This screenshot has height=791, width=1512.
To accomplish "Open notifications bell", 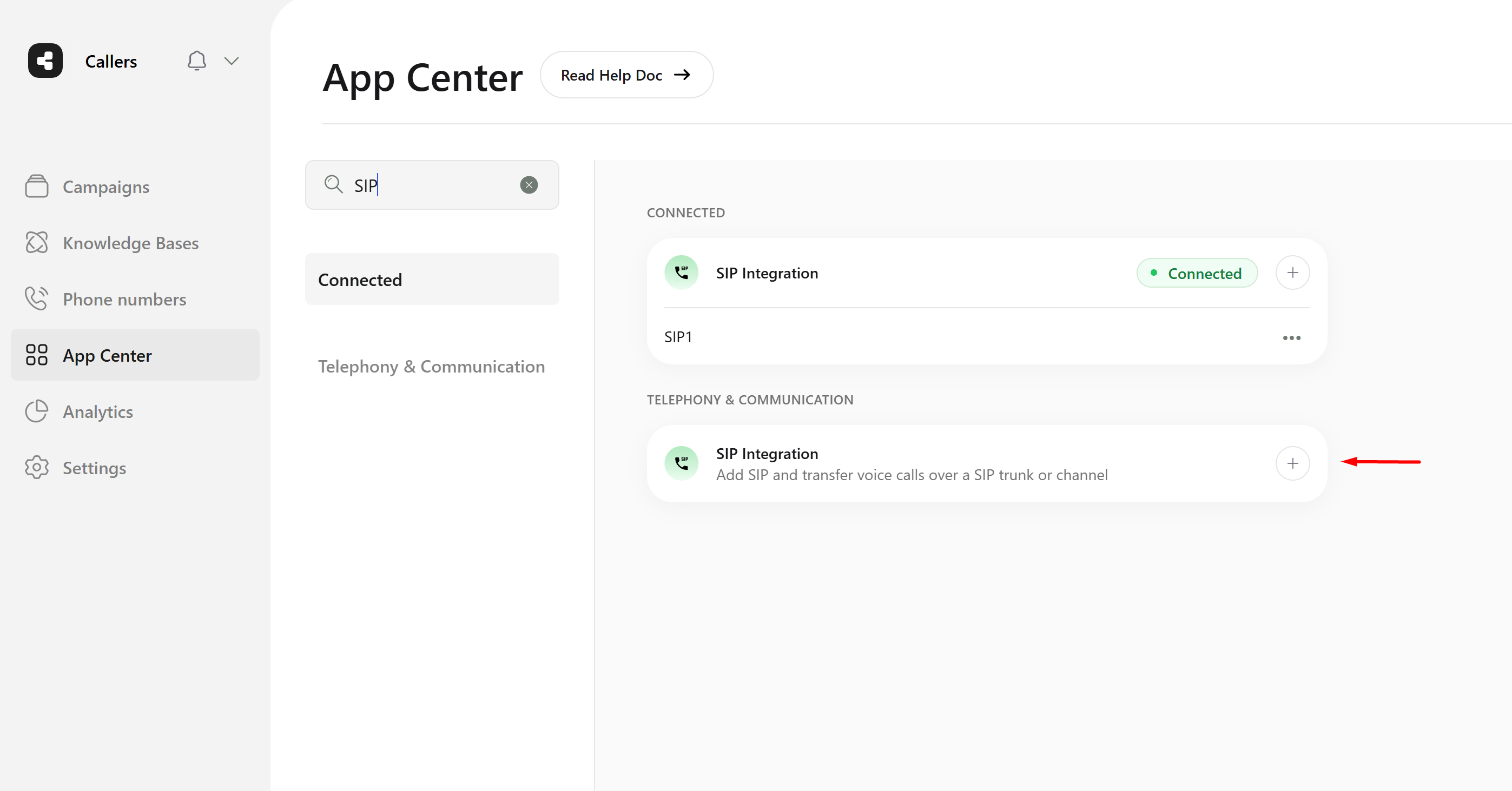I will 196,61.
